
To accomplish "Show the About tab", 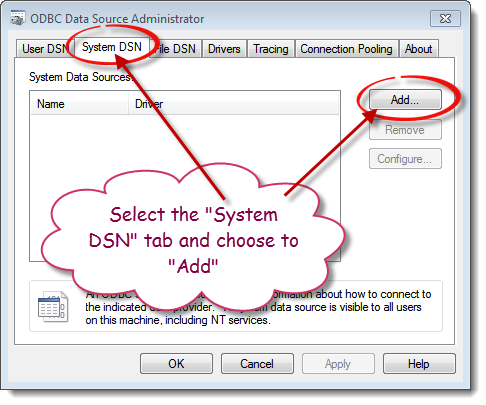I will (418, 49).
